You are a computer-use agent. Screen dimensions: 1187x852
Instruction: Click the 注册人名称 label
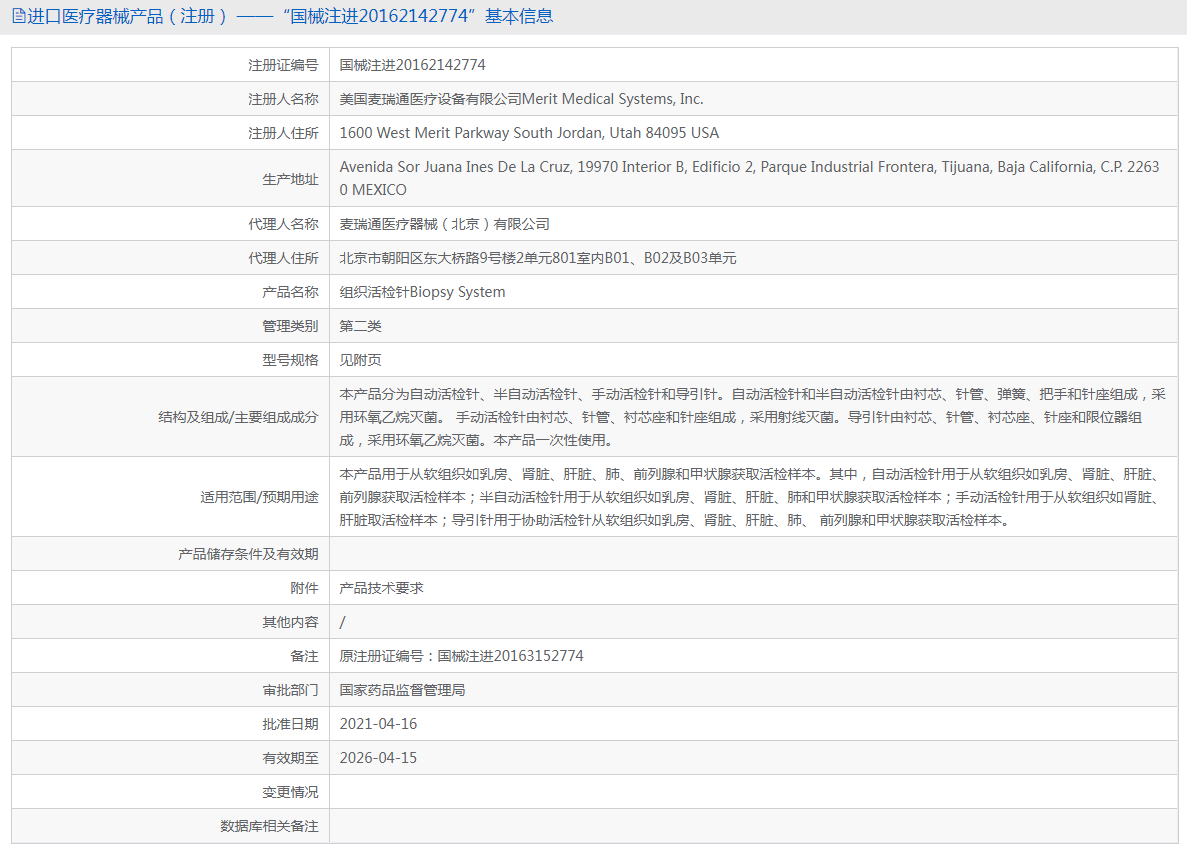coord(283,99)
